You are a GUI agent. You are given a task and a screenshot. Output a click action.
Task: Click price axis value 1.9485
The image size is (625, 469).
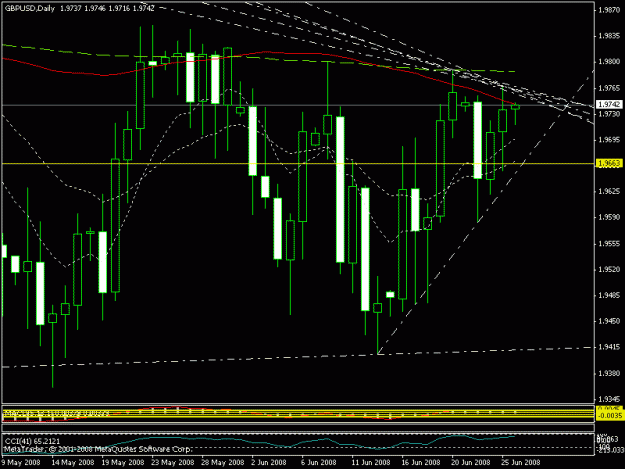click(x=609, y=296)
